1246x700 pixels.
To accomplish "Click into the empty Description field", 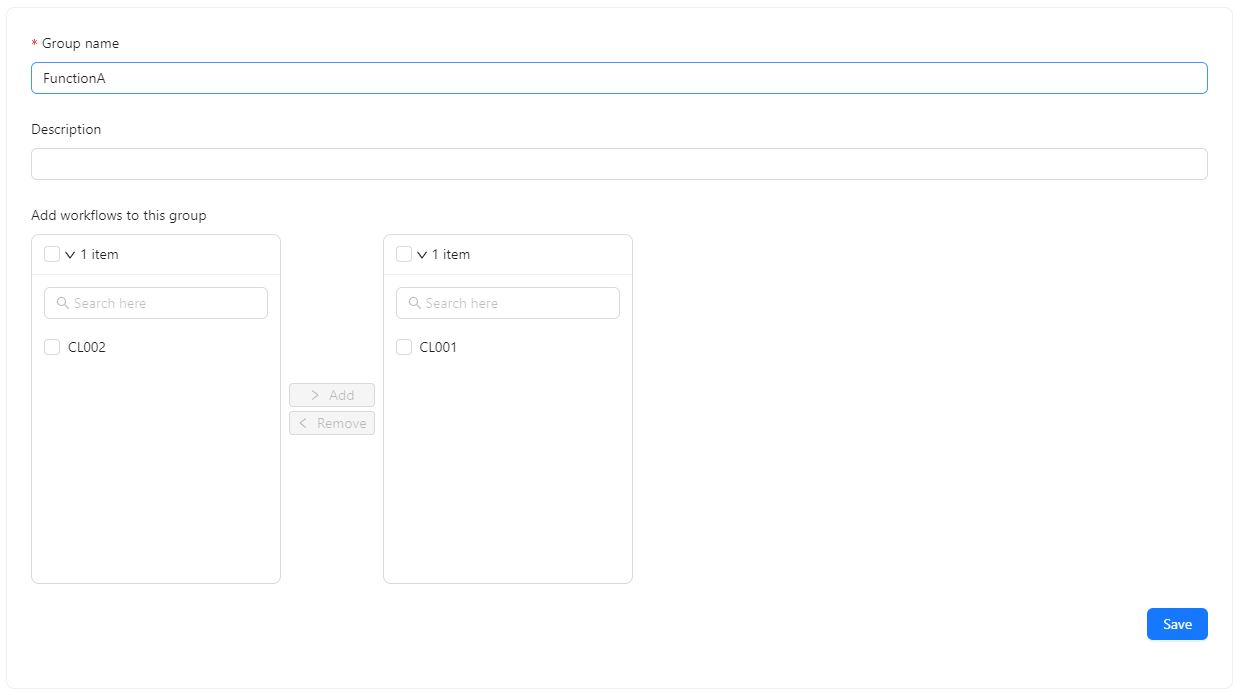I will click(x=619, y=164).
